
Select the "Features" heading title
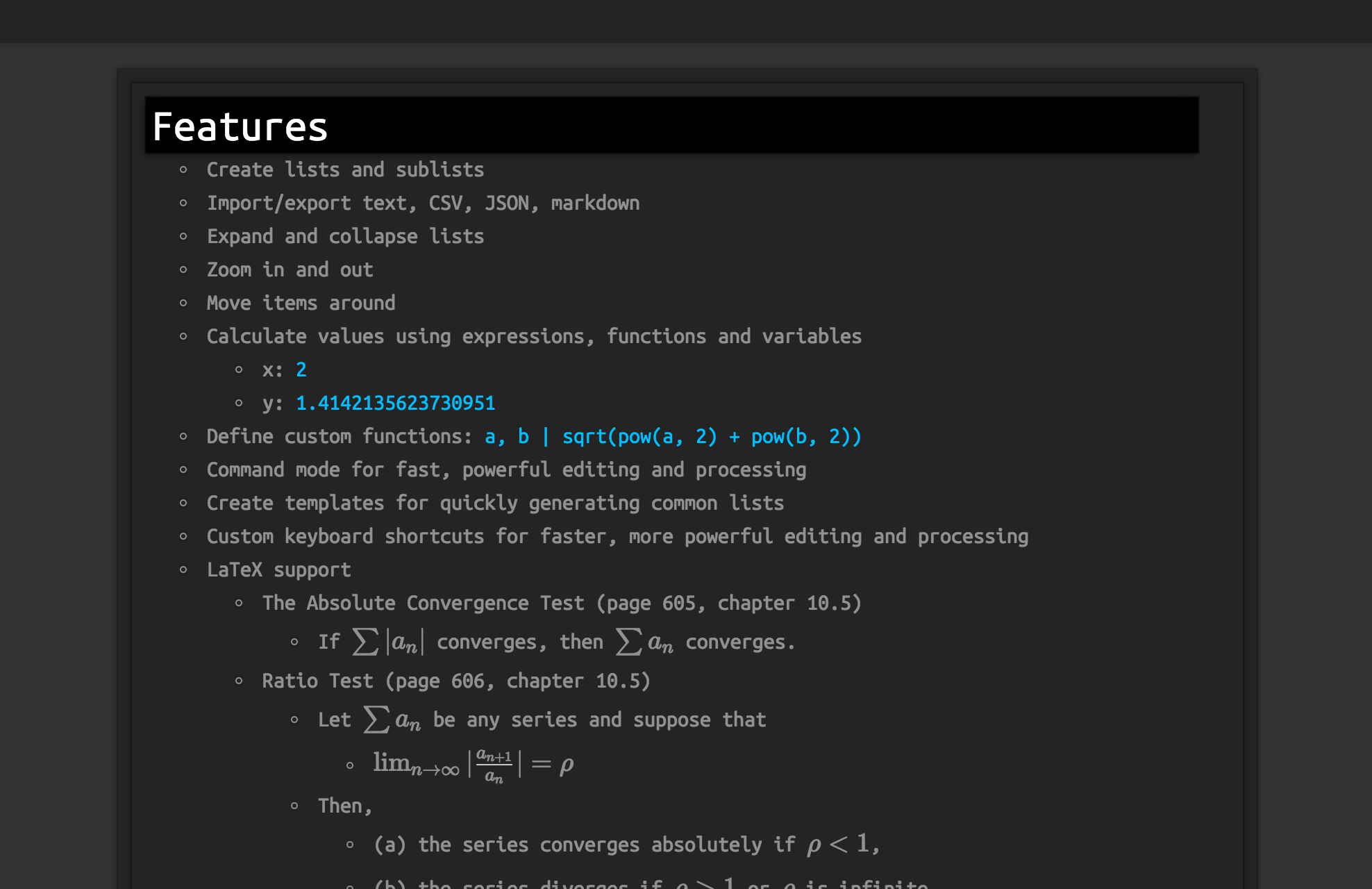point(240,126)
